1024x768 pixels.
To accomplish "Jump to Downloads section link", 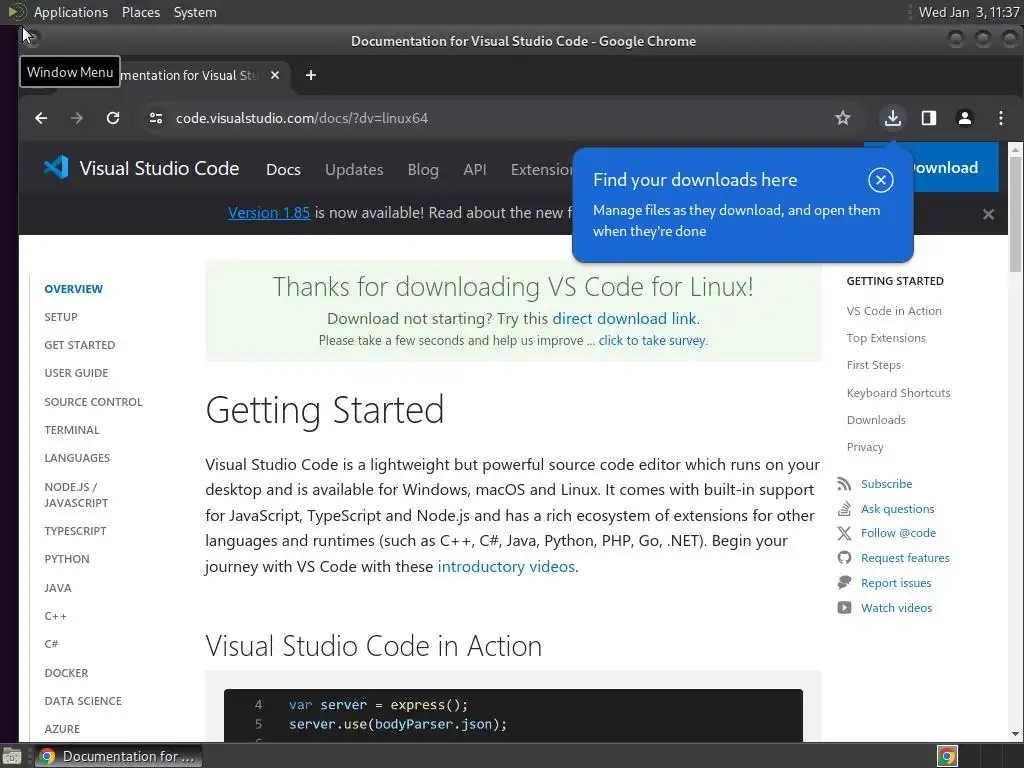I will (x=876, y=420).
